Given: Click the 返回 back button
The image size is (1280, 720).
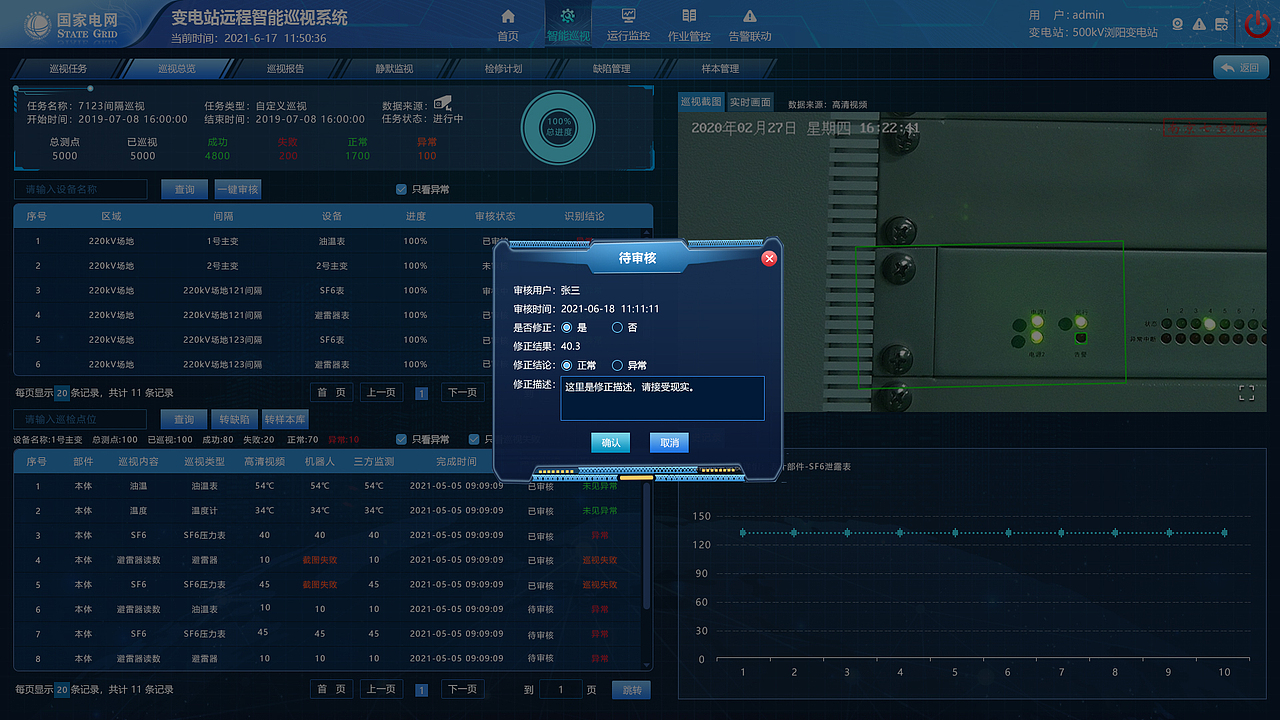Looking at the screenshot, I should 1240,68.
